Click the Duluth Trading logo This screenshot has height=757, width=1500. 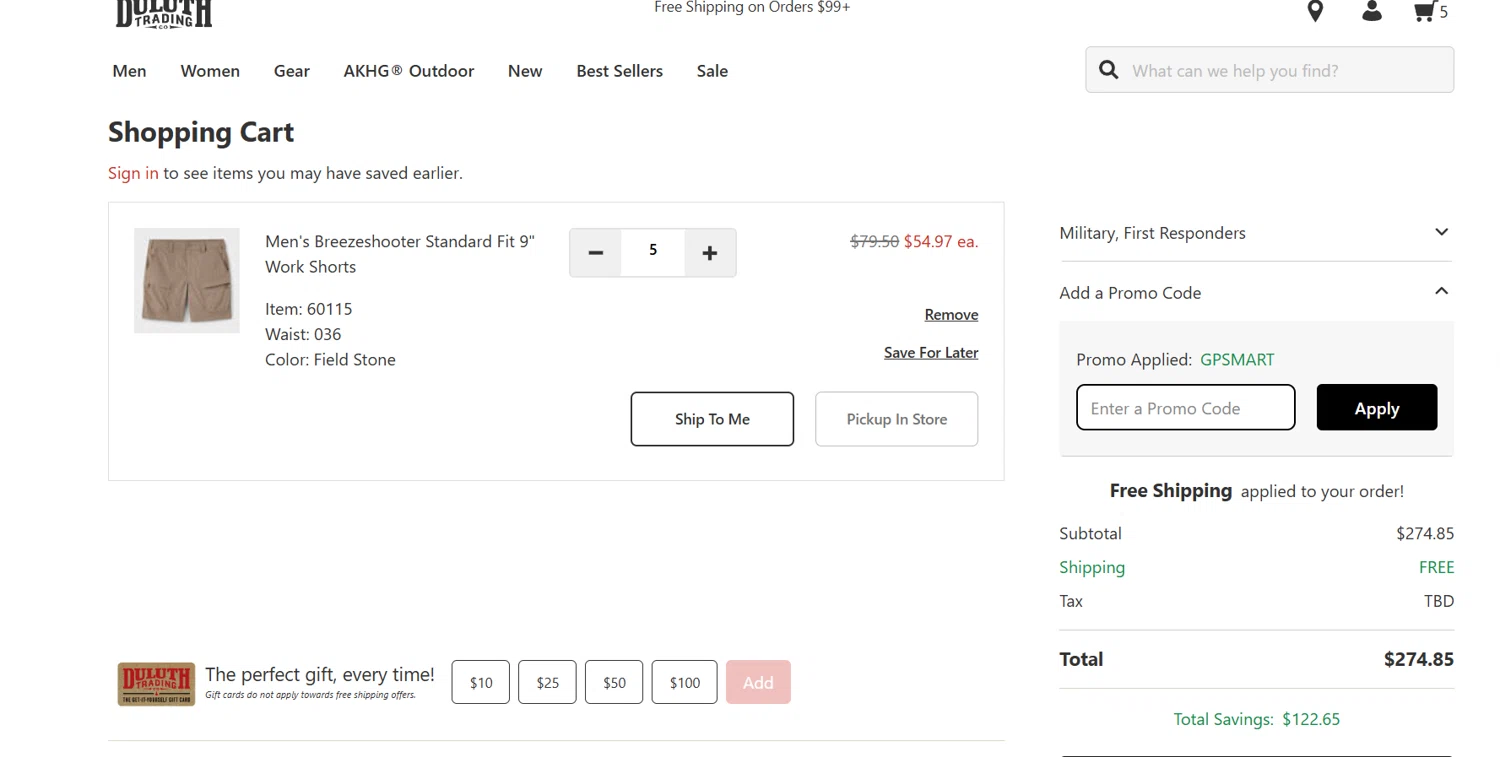(165, 14)
